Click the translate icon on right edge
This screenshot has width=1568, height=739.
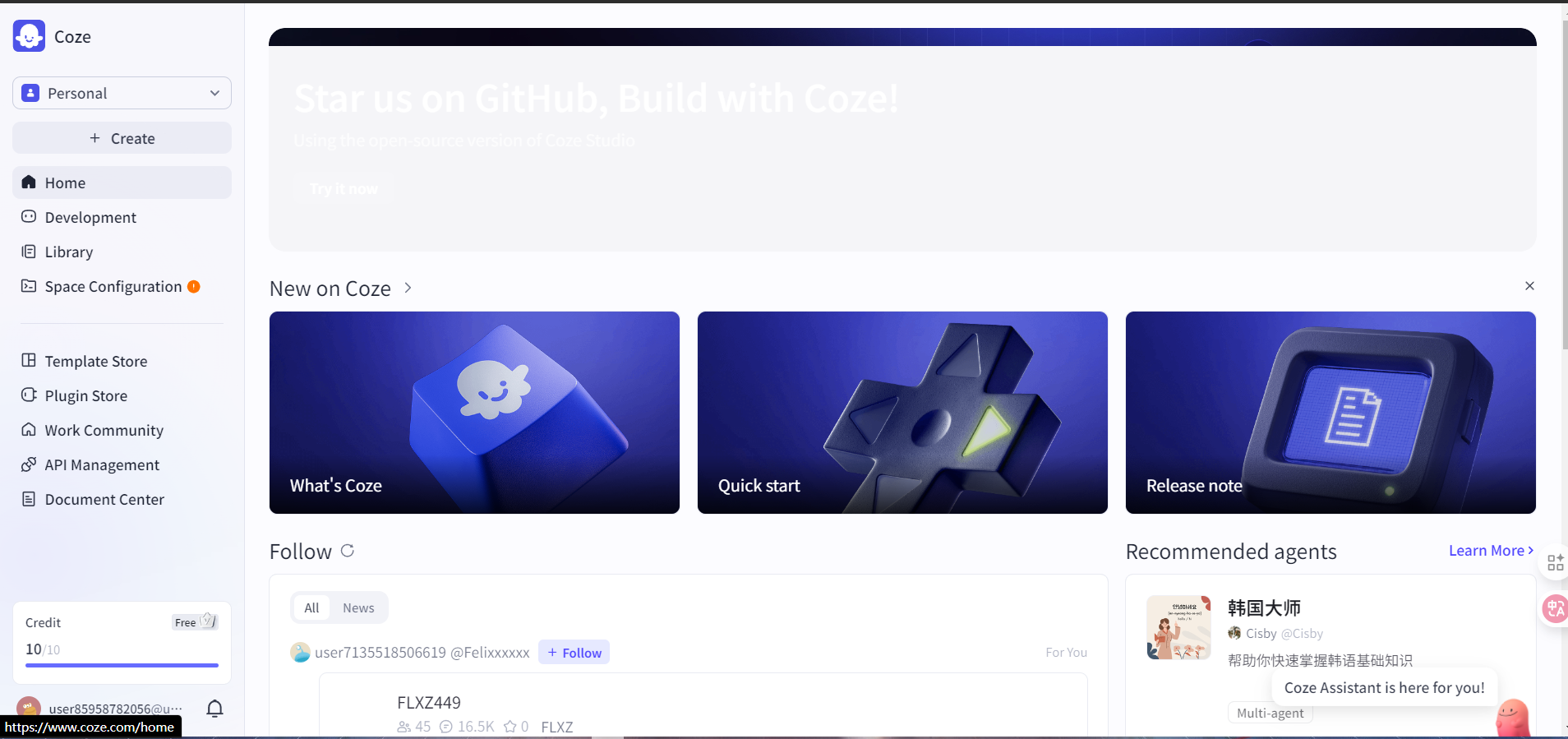[x=1555, y=608]
